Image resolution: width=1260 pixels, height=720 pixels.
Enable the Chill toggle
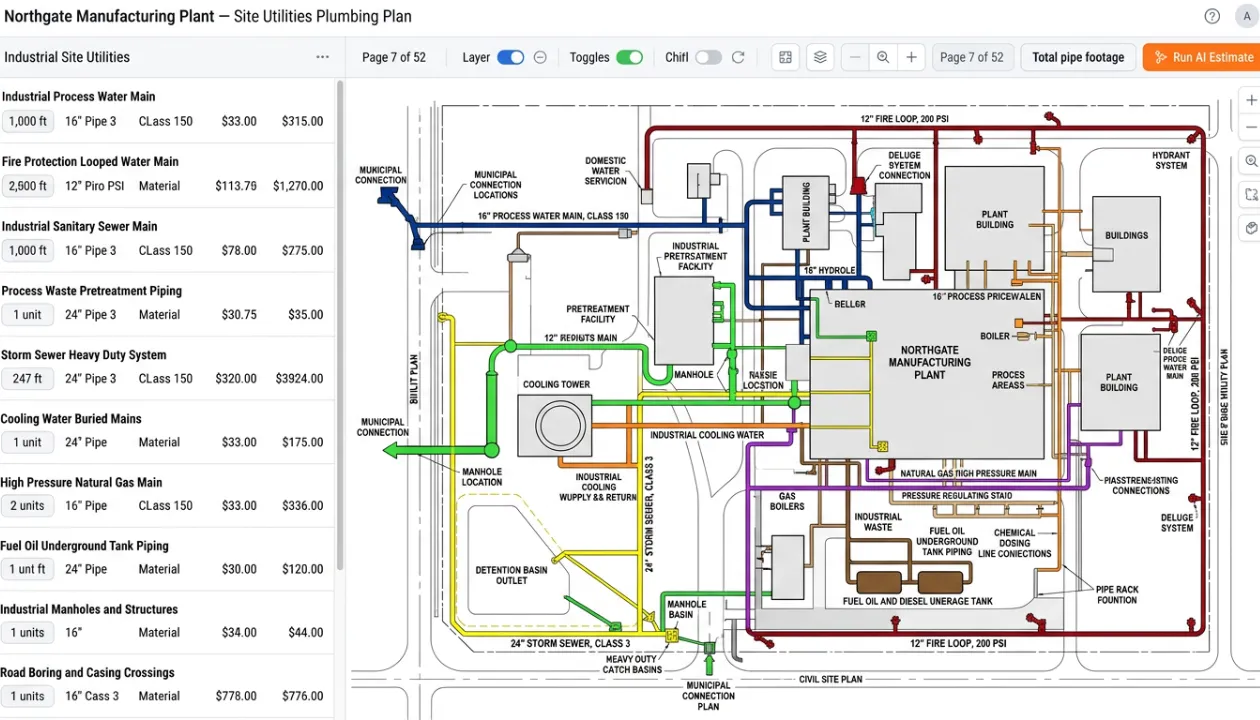pos(708,57)
